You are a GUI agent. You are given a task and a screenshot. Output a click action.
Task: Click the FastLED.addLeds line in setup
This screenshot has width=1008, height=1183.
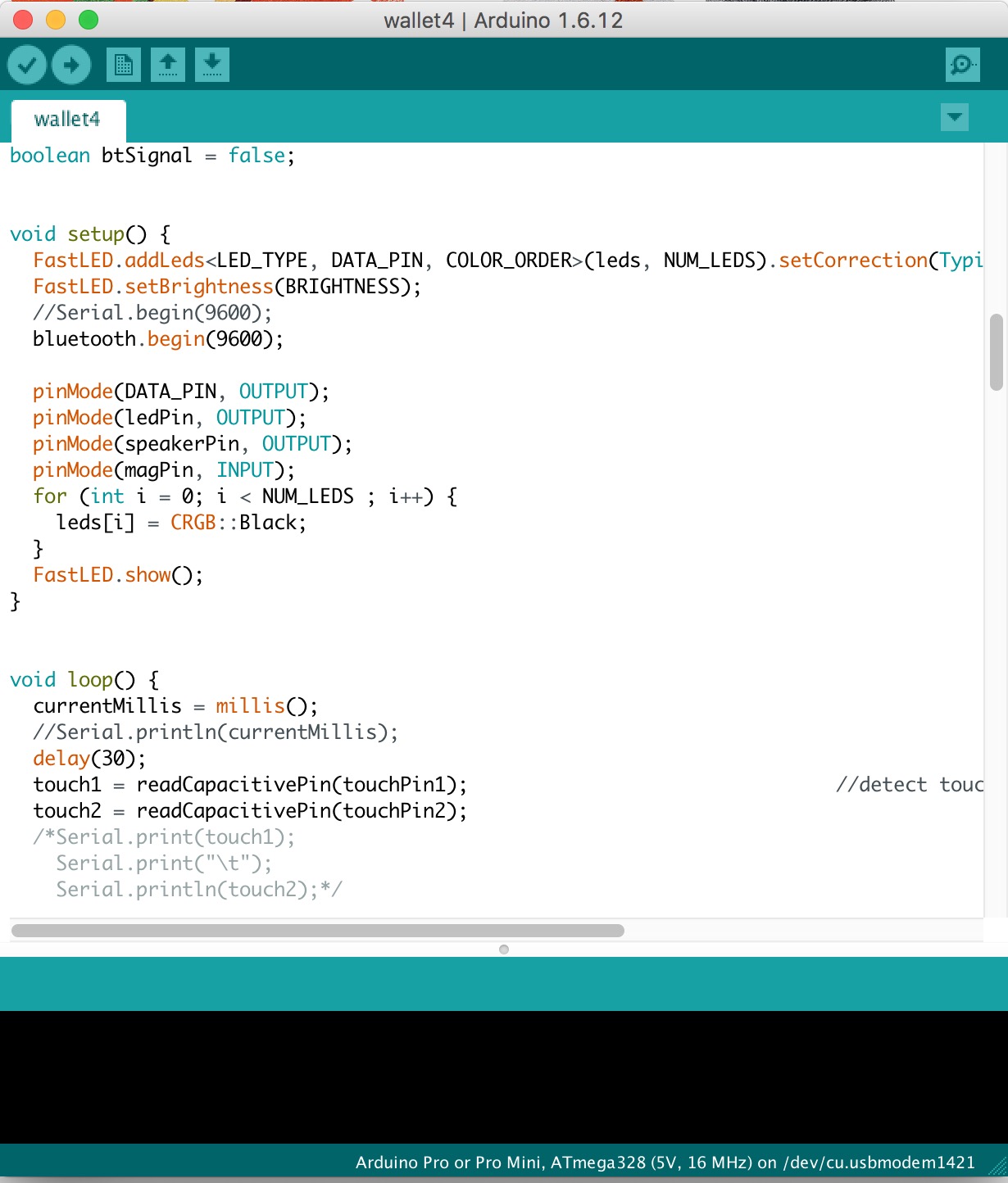click(x=508, y=261)
